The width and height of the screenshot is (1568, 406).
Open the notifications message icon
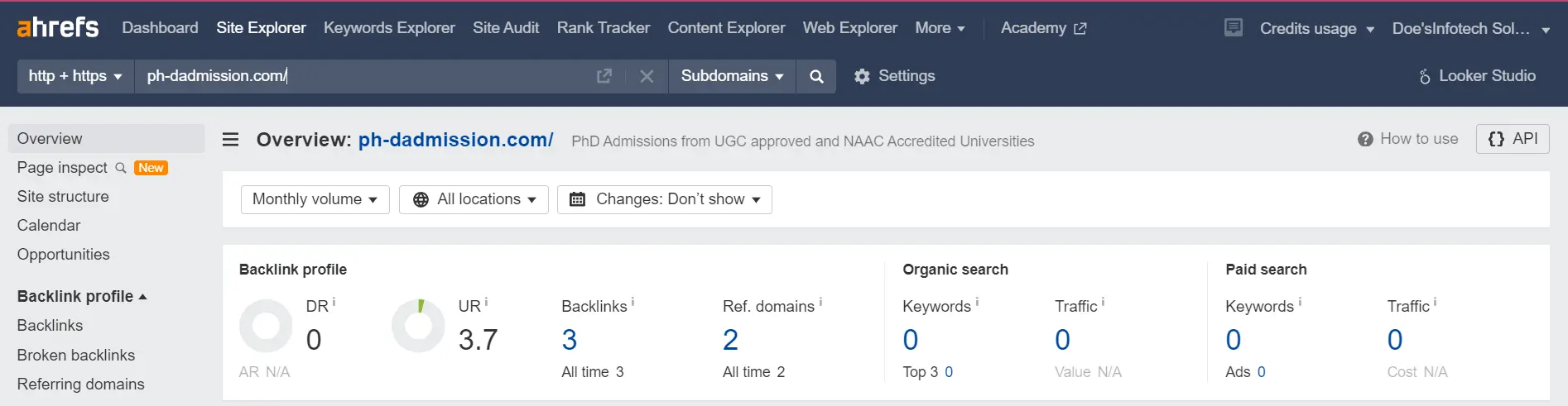1234,27
